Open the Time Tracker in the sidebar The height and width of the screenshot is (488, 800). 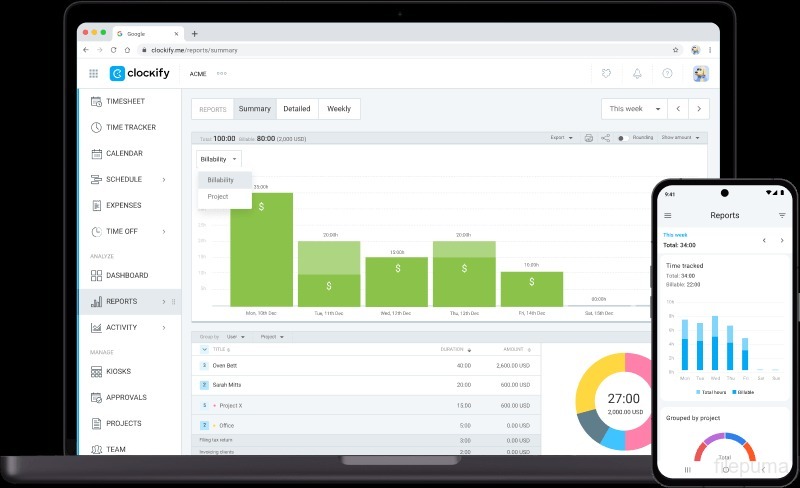pos(130,128)
